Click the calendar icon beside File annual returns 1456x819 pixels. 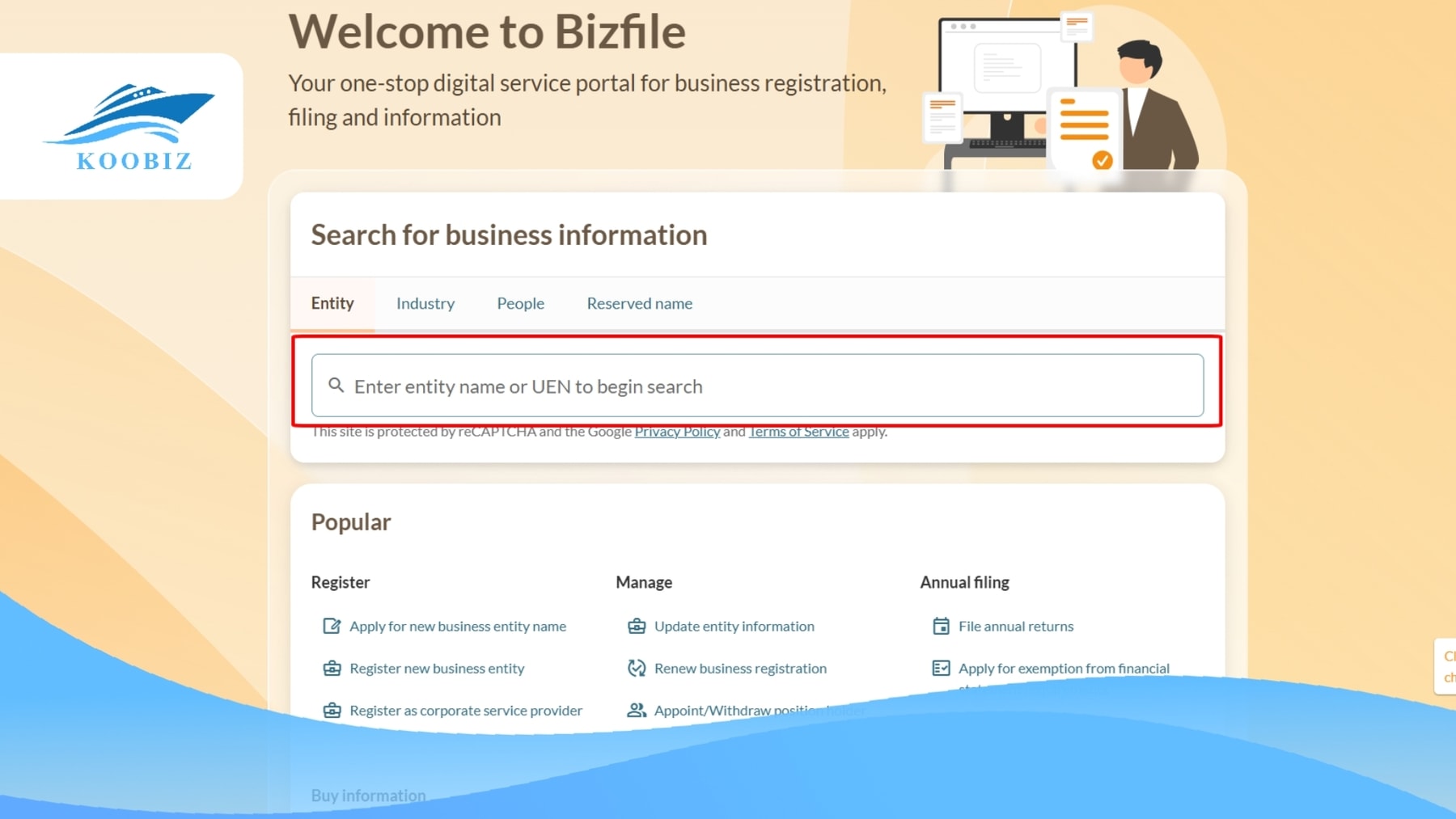(941, 625)
